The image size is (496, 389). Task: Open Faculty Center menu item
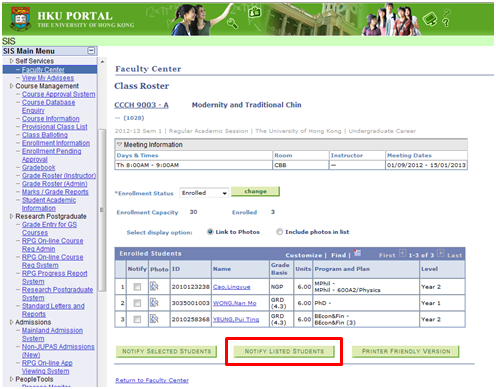point(43,70)
